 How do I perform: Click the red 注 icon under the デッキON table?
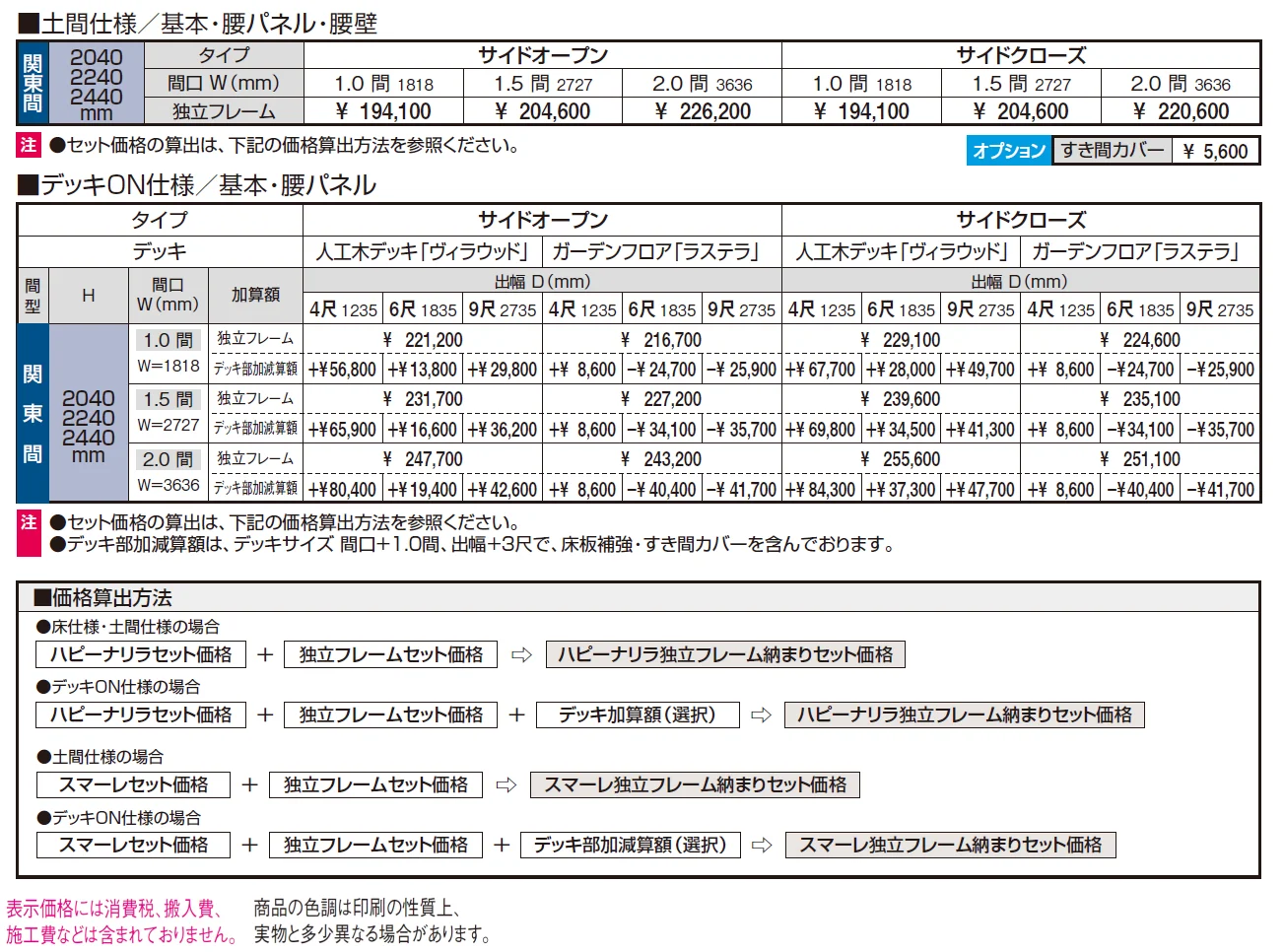[x=29, y=522]
